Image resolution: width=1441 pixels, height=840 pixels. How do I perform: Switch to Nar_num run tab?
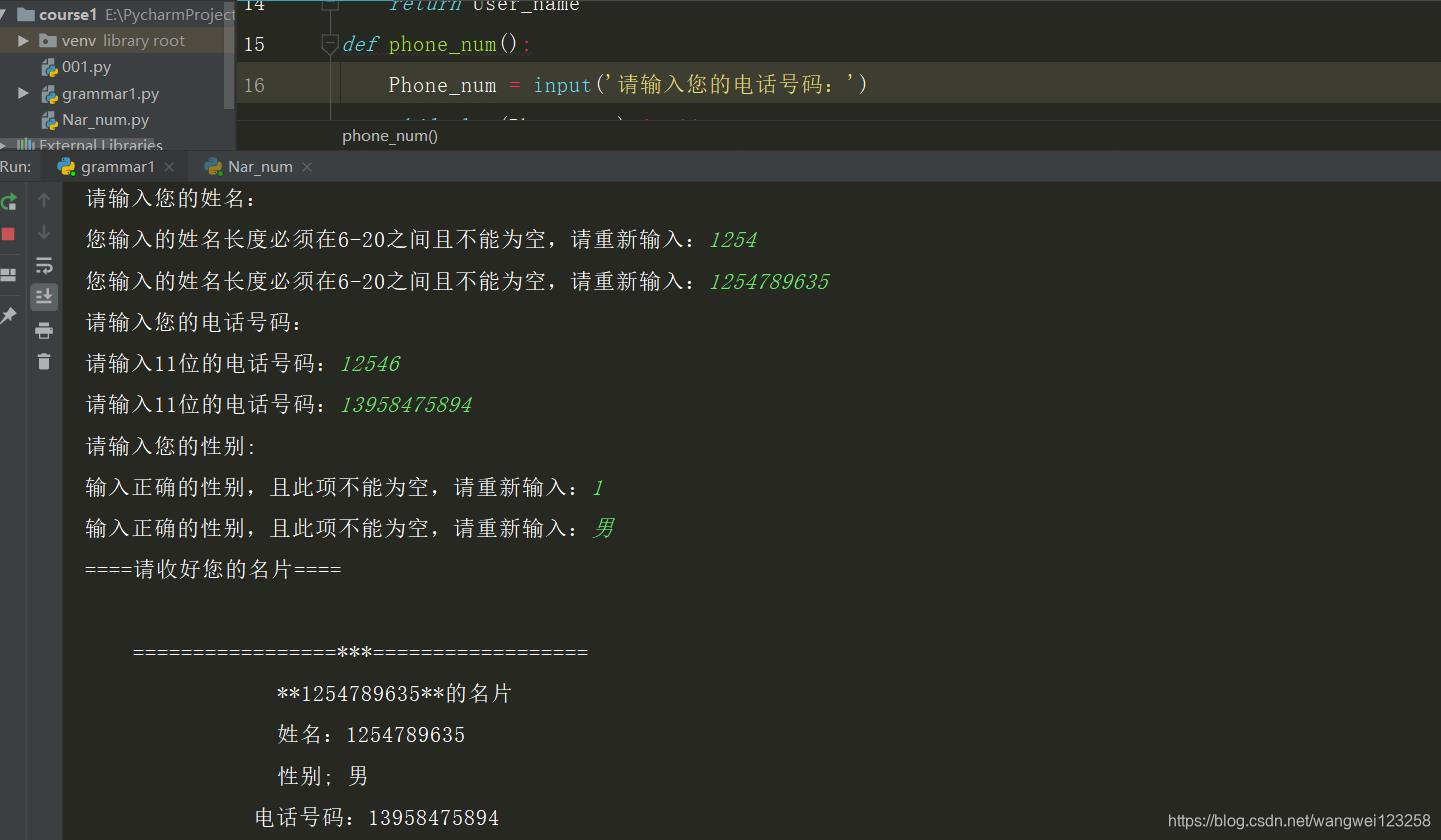click(260, 167)
